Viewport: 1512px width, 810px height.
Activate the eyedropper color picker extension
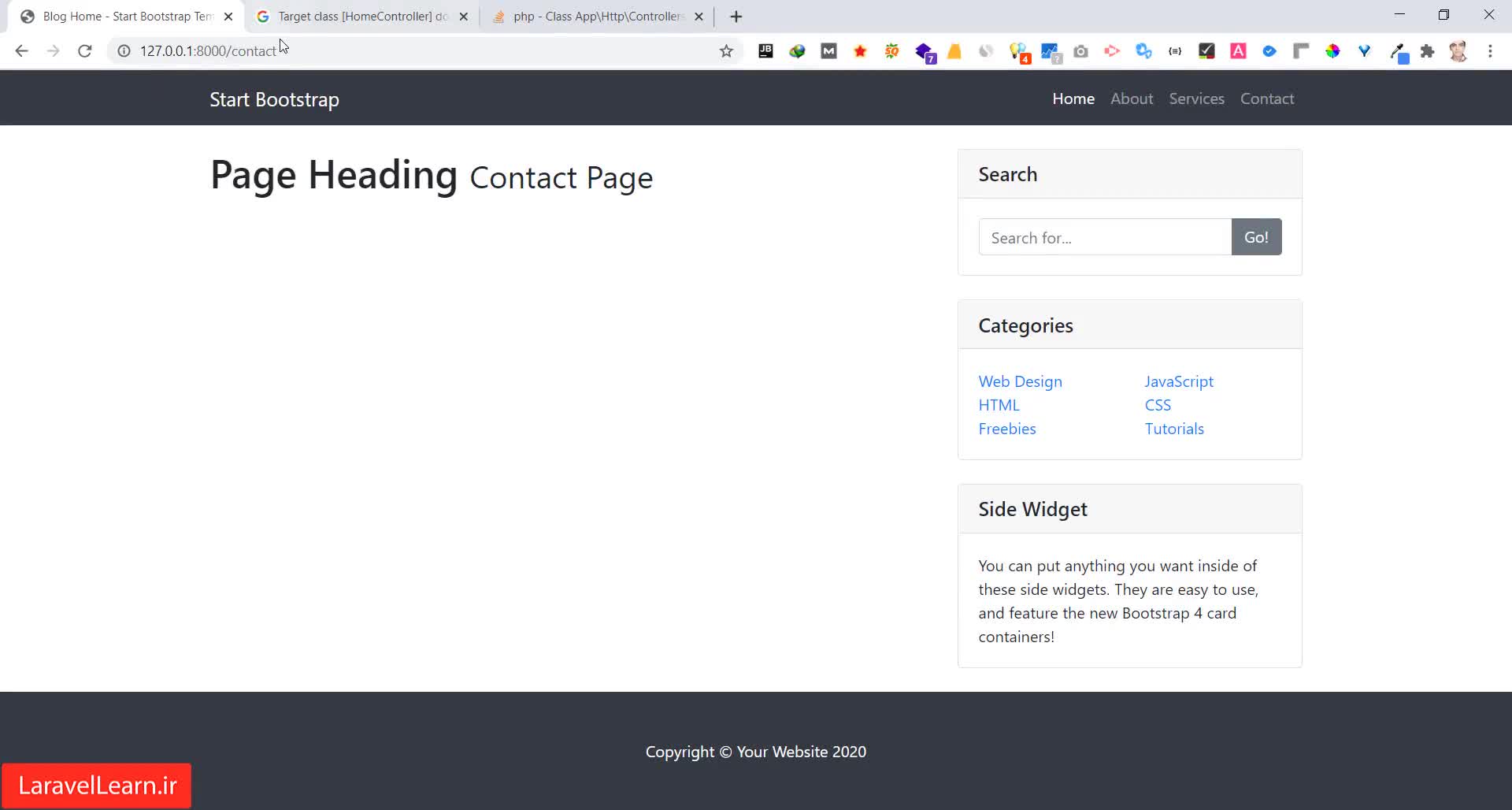pyautogui.click(x=1398, y=53)
